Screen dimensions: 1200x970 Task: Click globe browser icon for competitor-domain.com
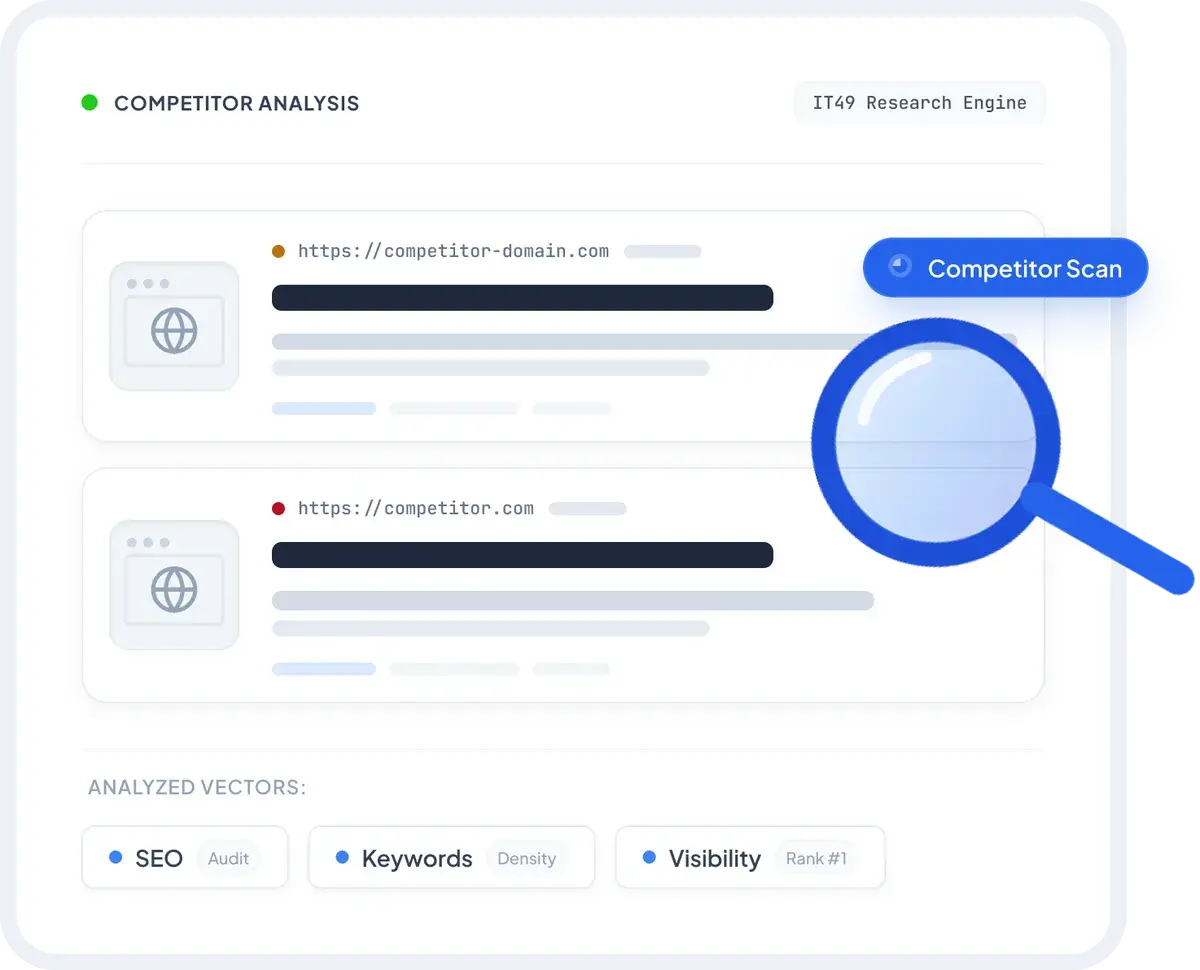pos(174,326)
